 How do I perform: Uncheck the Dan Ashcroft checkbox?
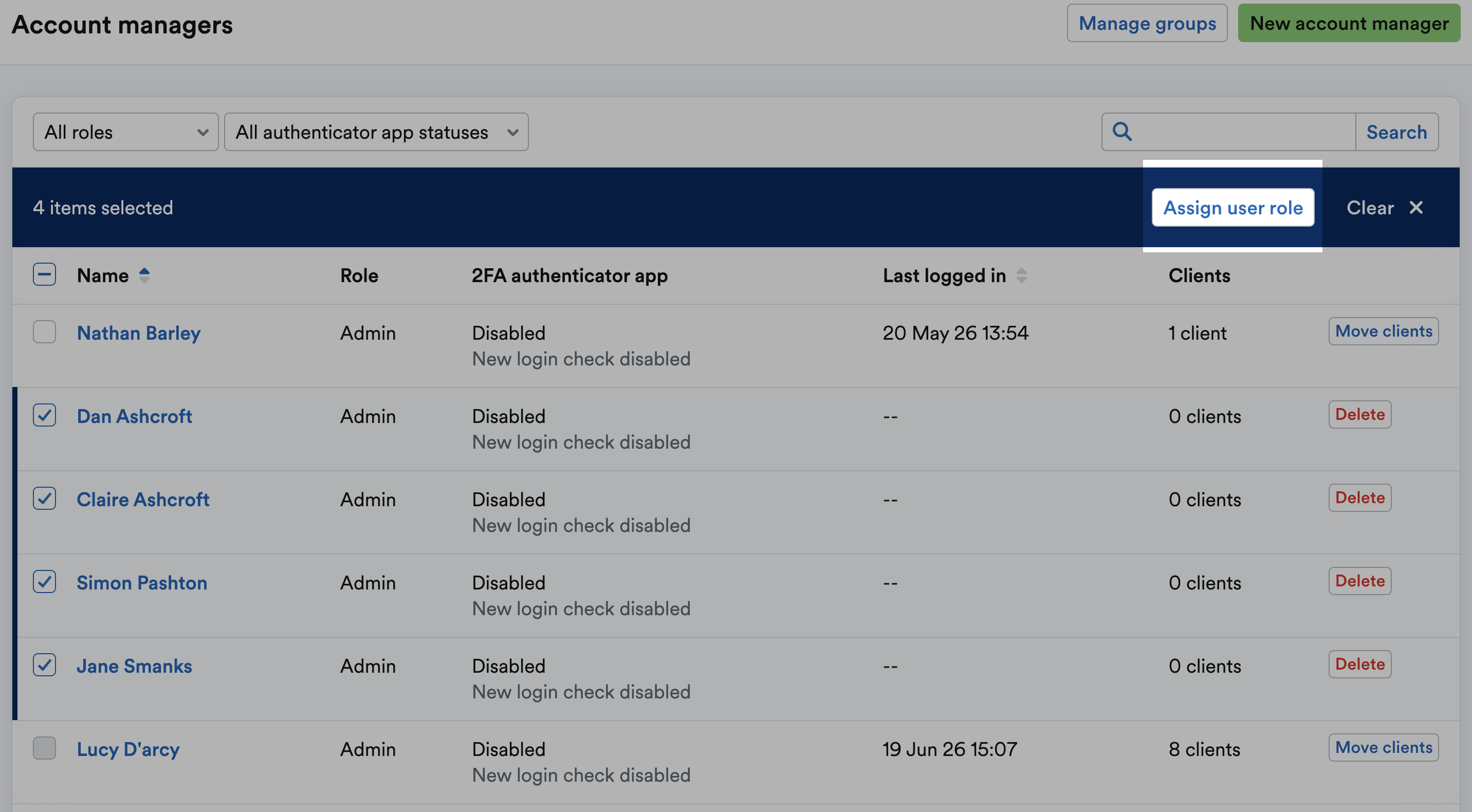pos(44,415)
